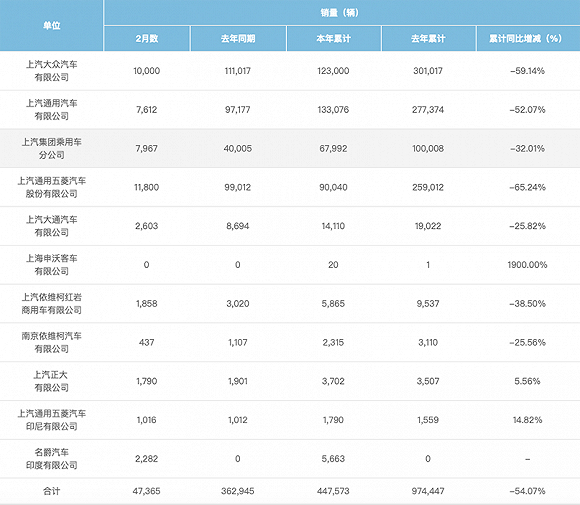The image size is (580, 505).
Task: Click the cell showing 7,967
Action: (x=146, y=148)
